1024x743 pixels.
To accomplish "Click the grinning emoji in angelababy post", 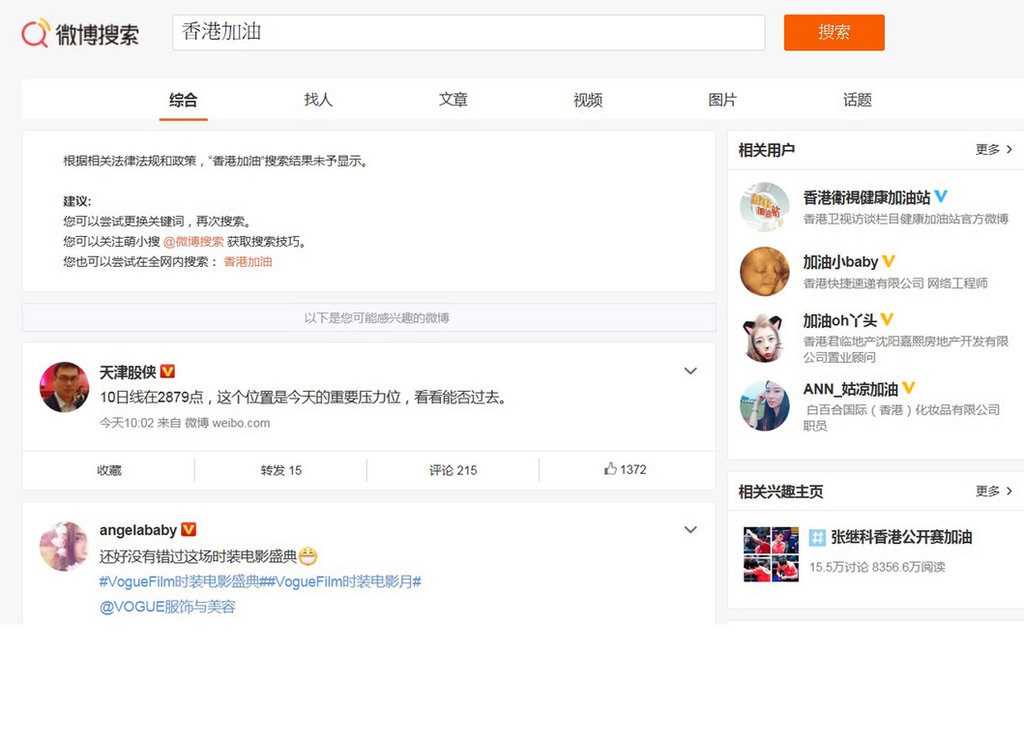I will point(308,556).
